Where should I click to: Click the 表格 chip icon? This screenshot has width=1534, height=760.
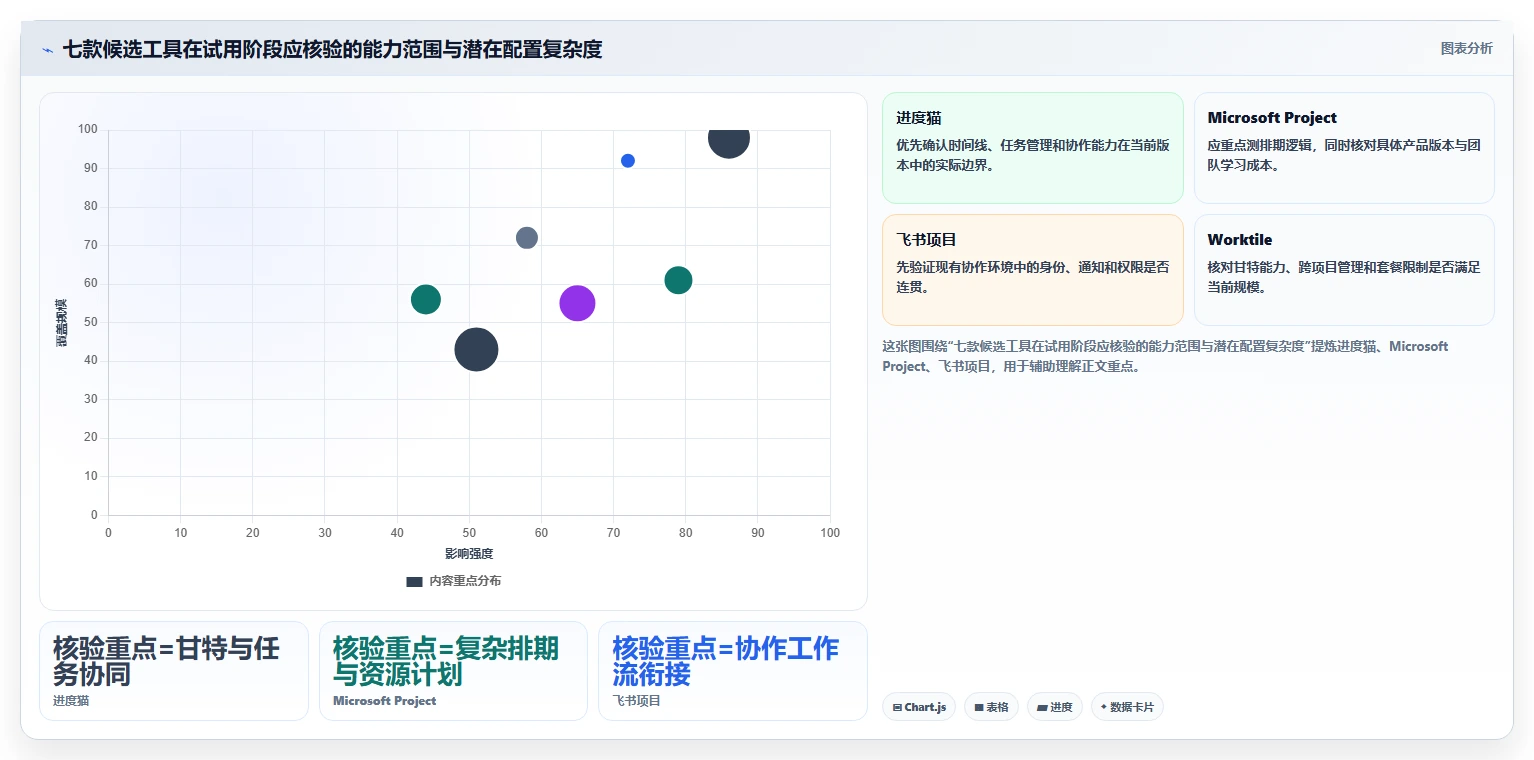tap(979, 708)
